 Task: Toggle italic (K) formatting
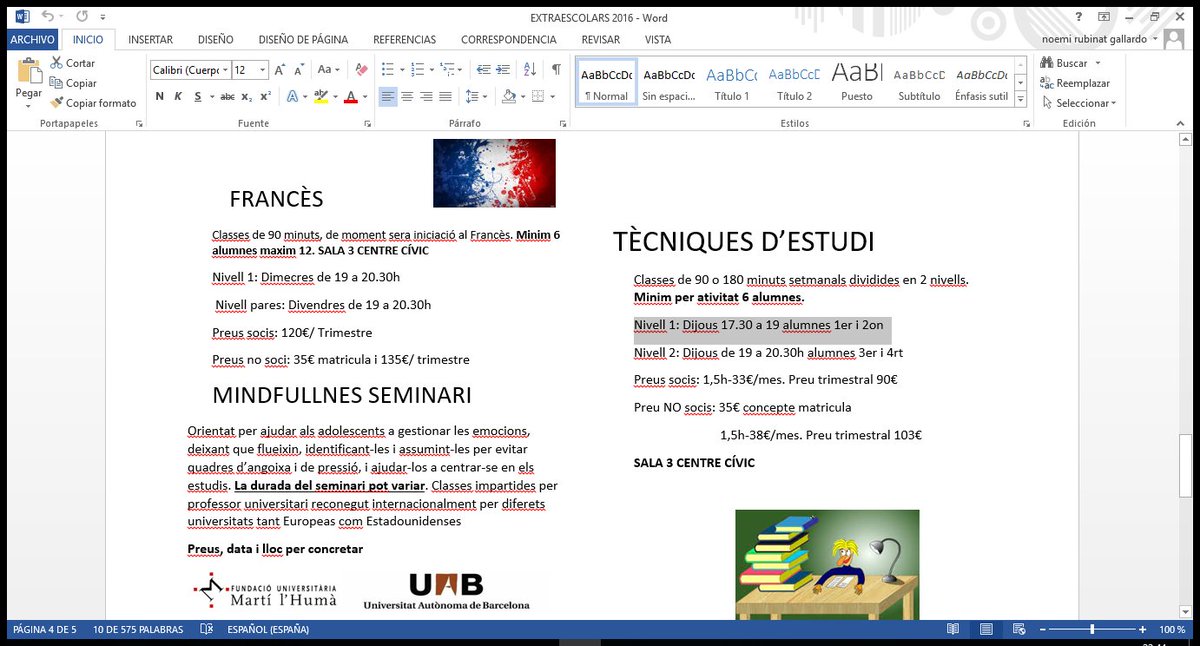pos(178,96)
